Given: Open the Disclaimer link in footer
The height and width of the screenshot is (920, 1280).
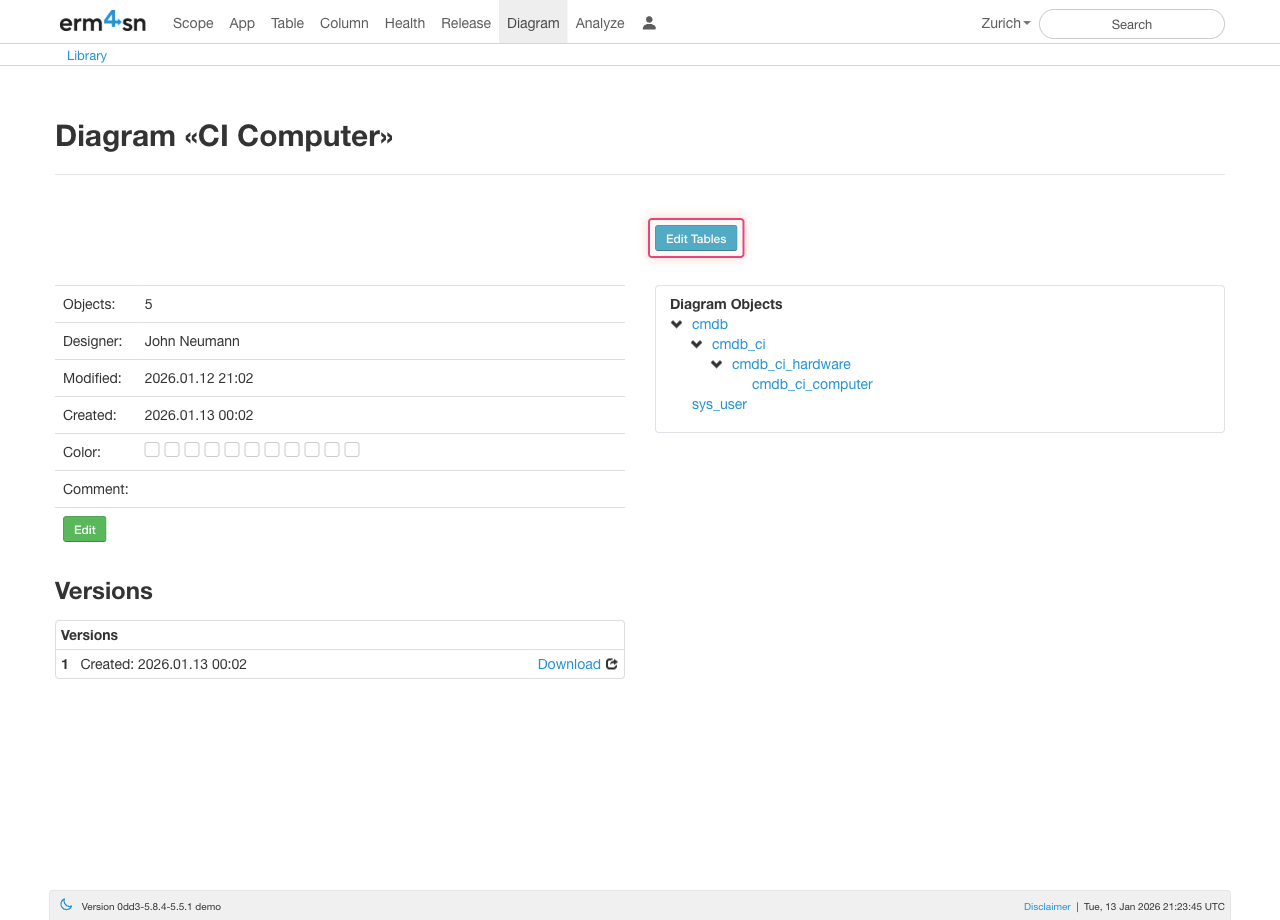Looking at the screenshot, I should click(1046, 907).
